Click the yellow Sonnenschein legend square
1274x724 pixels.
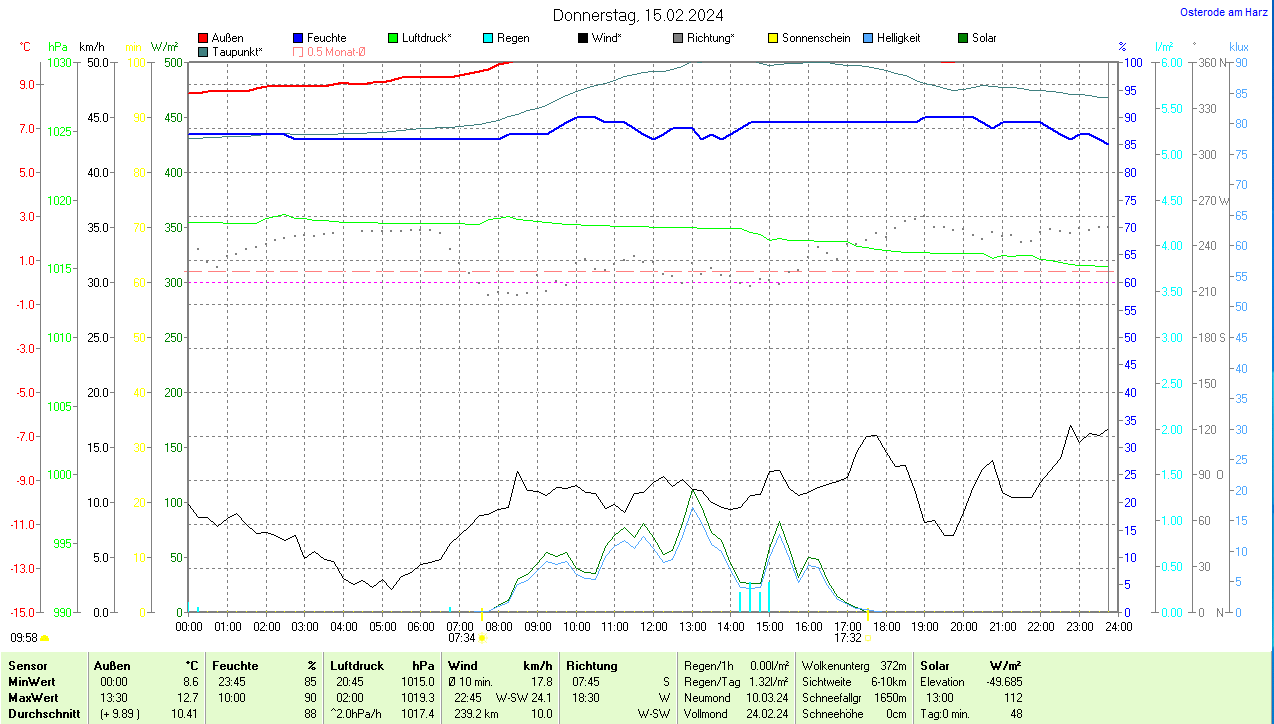pos(773,38)
